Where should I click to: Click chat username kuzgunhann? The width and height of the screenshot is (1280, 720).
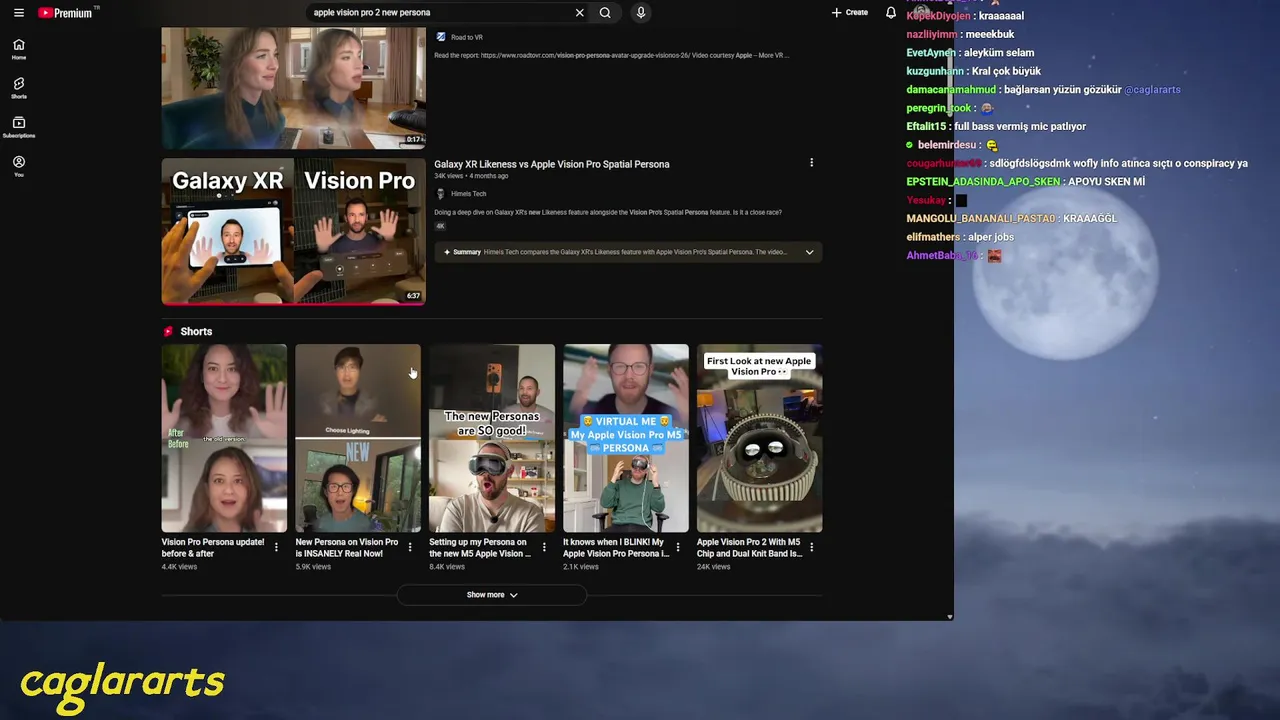(935, 71)
